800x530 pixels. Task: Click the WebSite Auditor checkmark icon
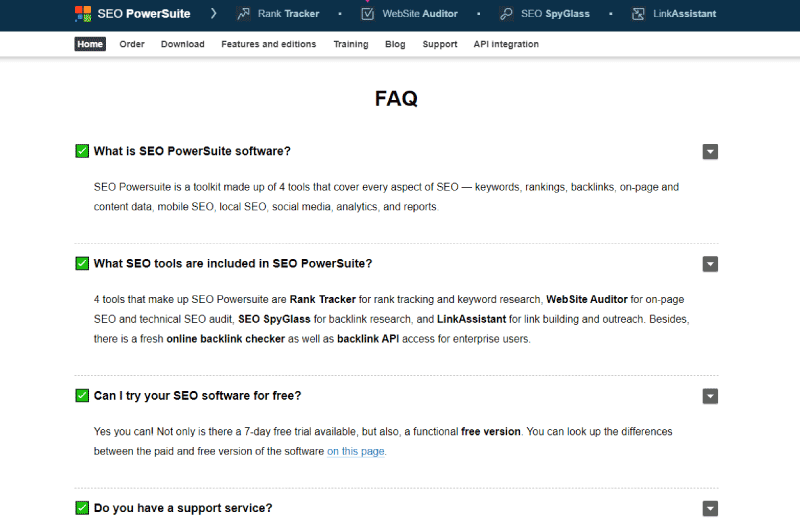coord(367,14)
